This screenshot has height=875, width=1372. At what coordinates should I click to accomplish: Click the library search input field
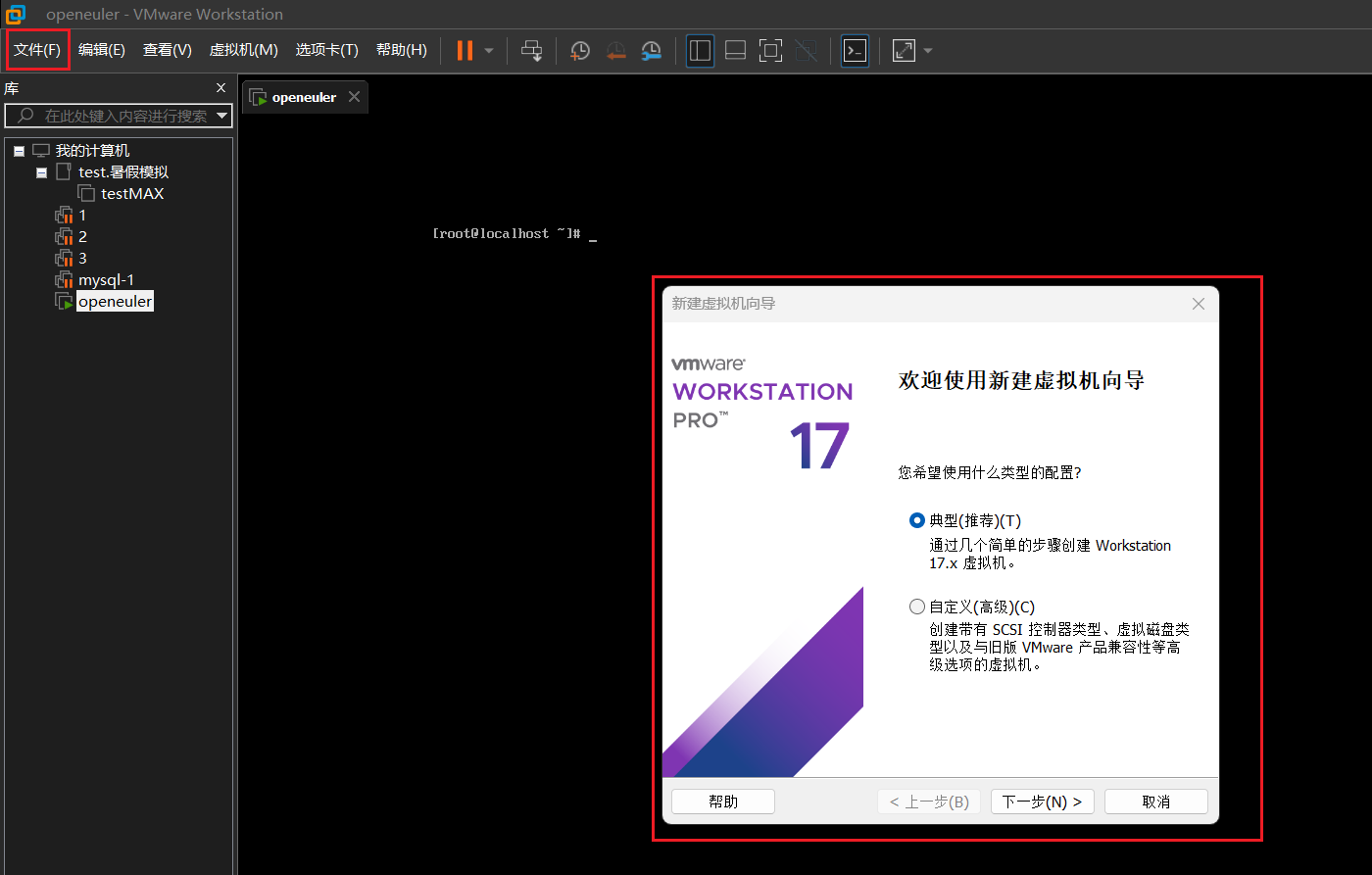point(118,116)
